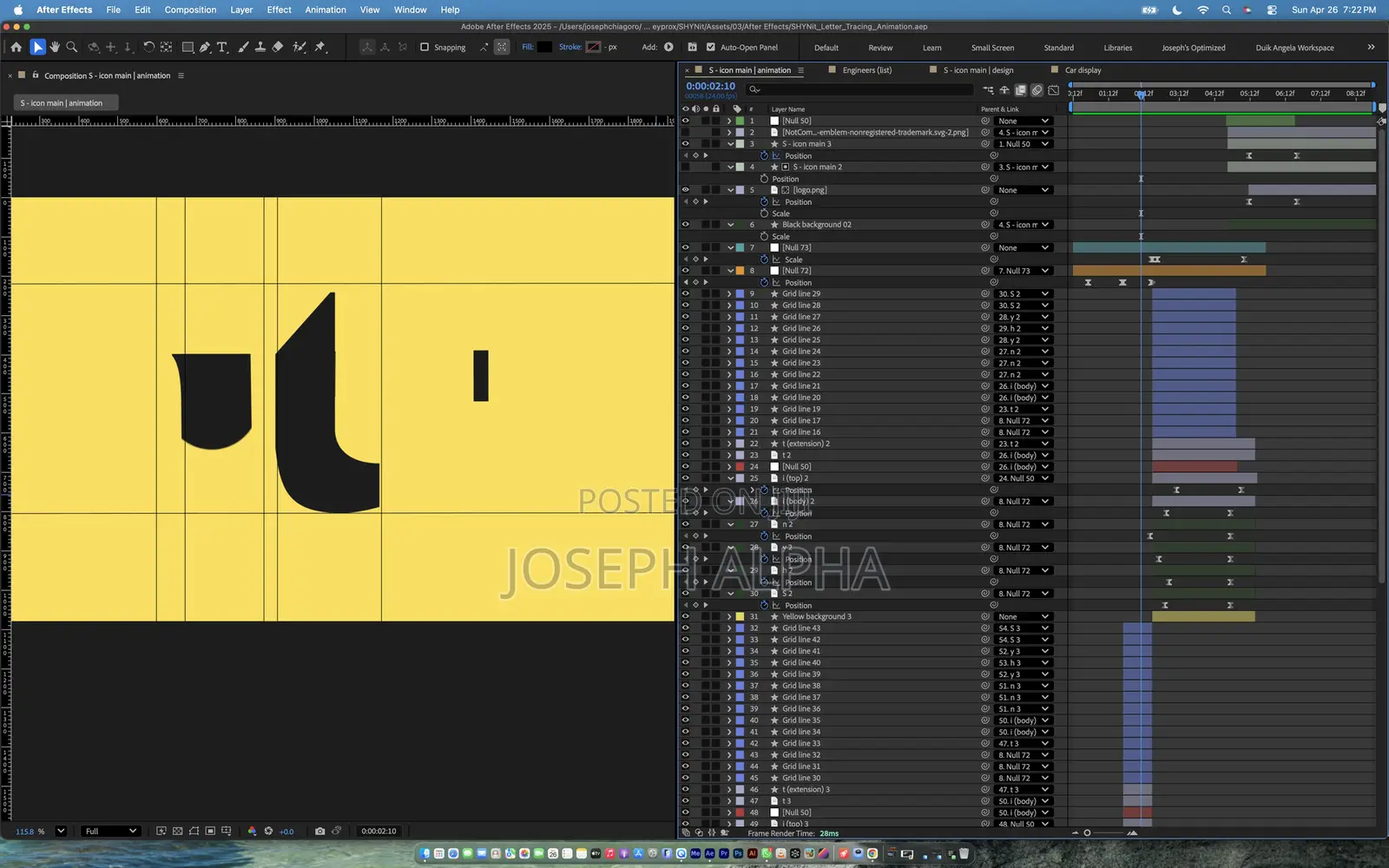The image size is (1389, 868).
Task: Select the Pen tool
Action: [205, 47]
